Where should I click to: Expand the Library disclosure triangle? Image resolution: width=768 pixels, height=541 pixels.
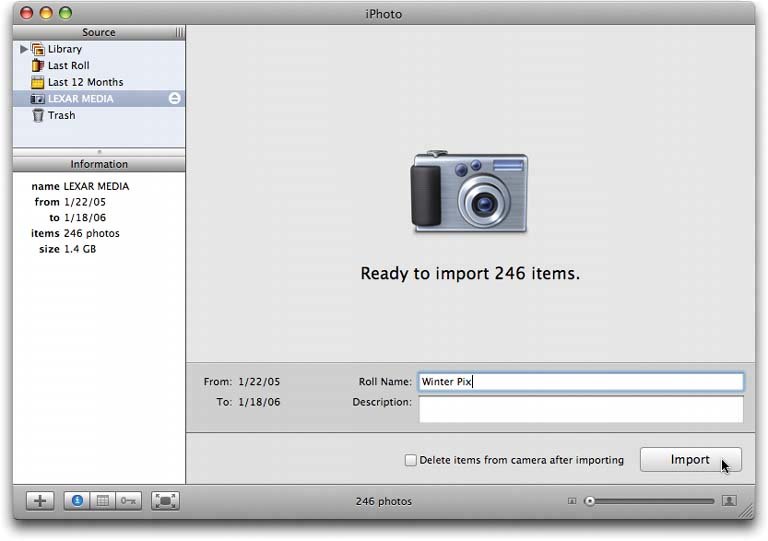[24, 49]
